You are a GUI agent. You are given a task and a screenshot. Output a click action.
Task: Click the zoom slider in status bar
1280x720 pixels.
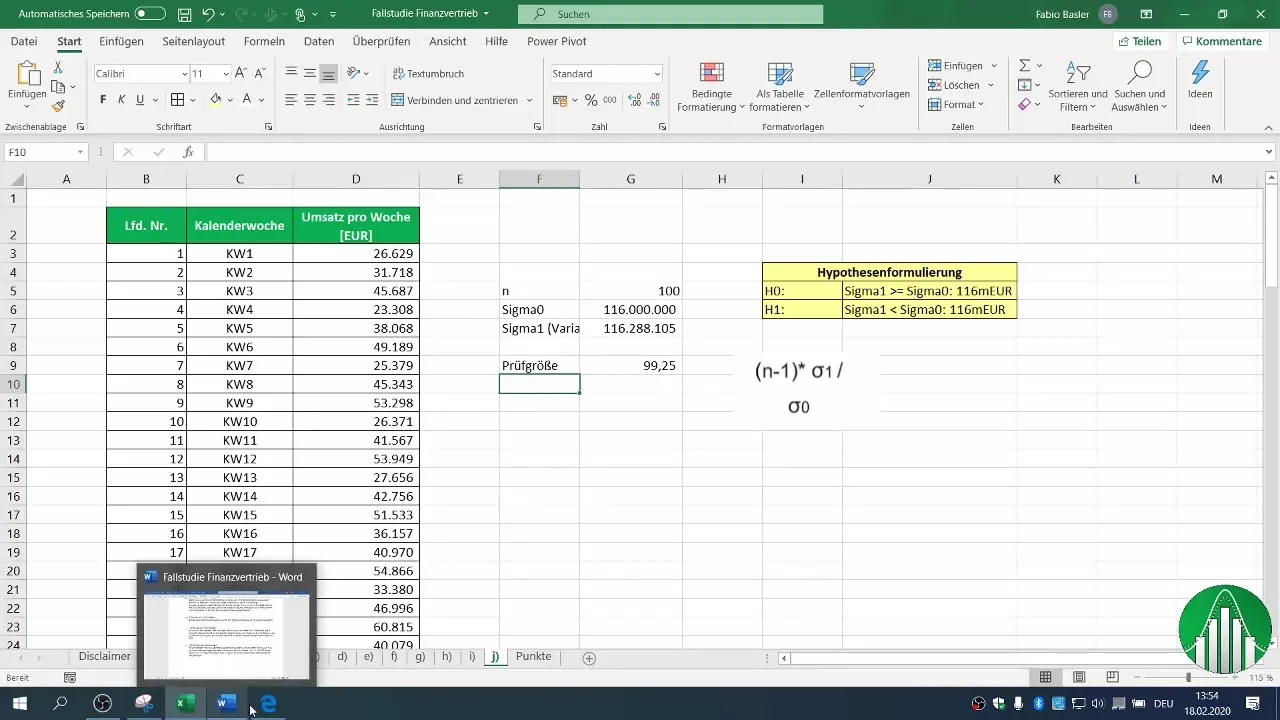point(1187,677)
